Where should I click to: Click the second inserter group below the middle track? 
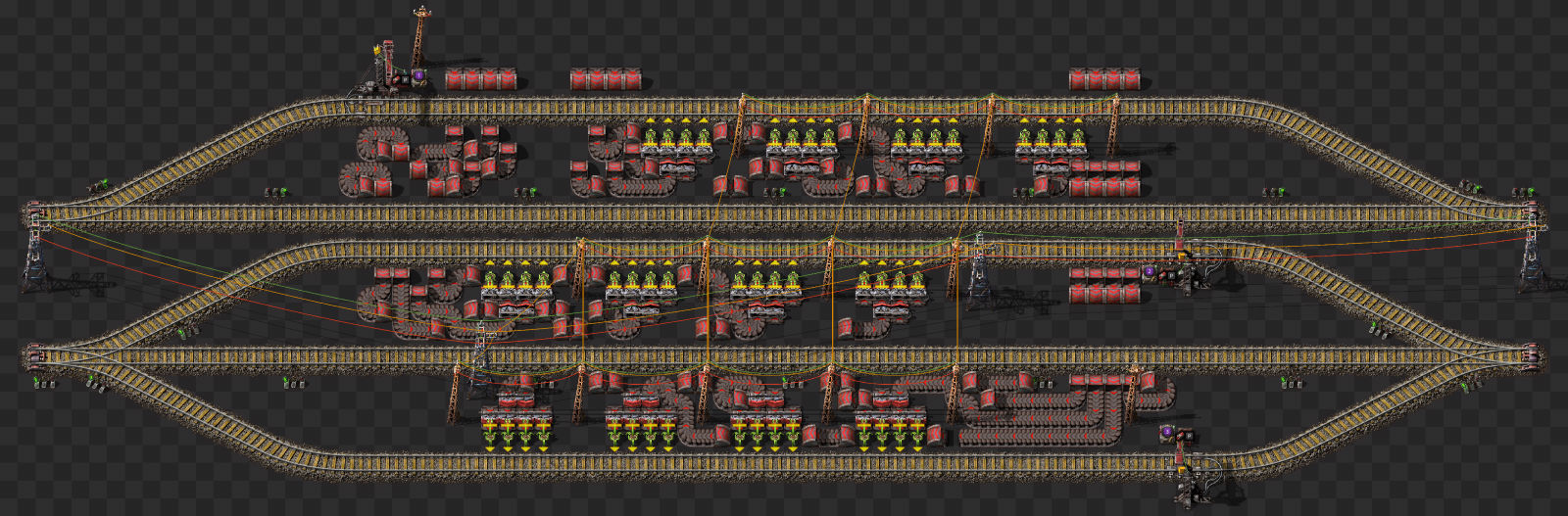641,281
